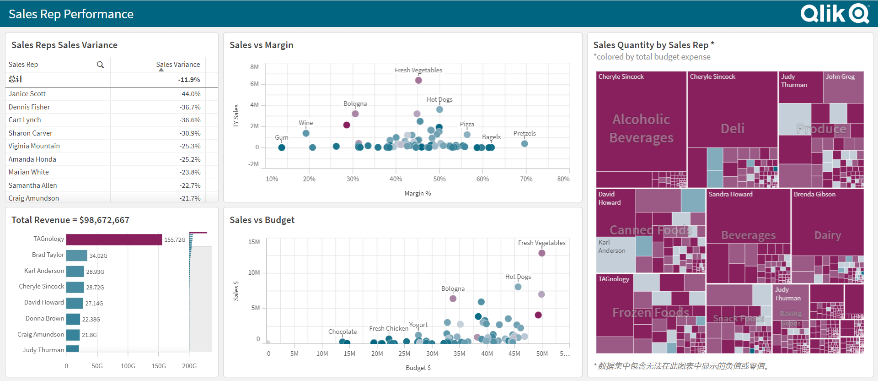Click the Sales vs Budget chart title

(262, 220)
